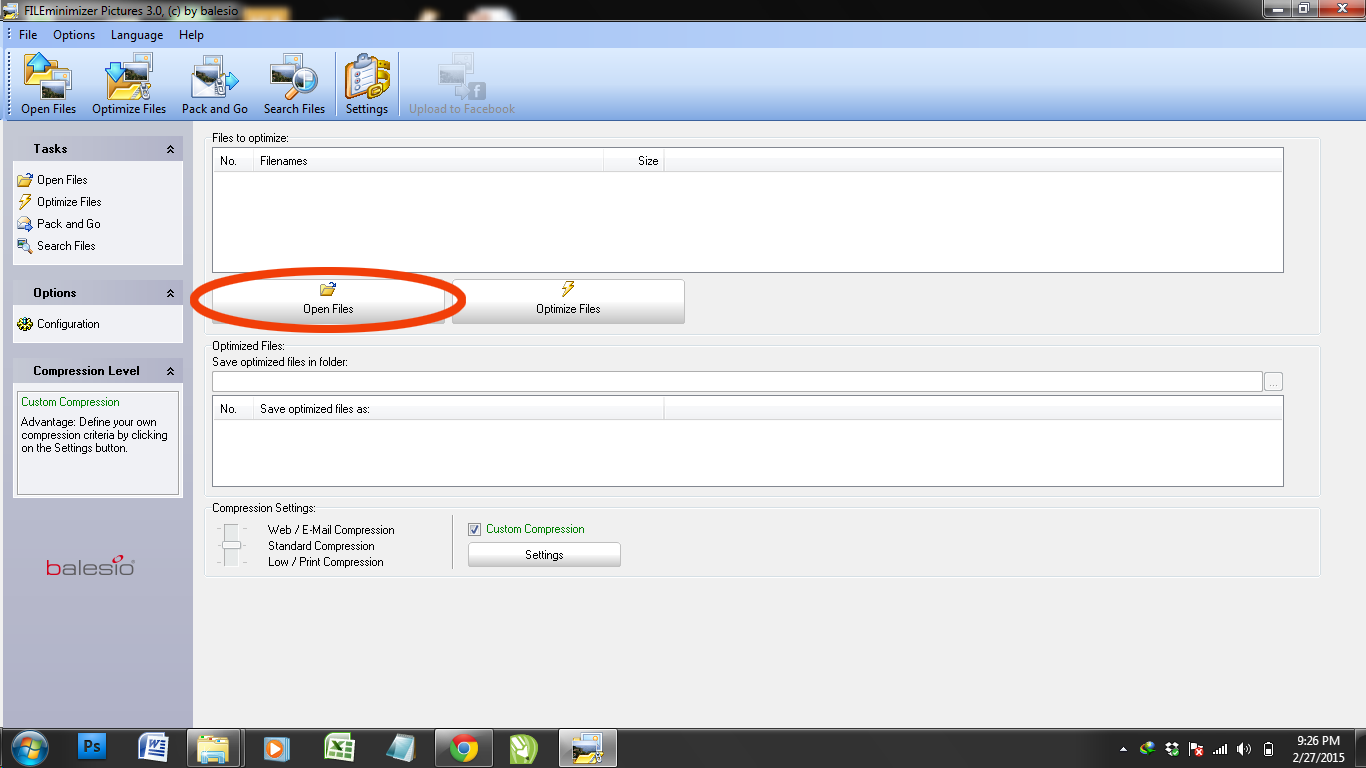Viewport: 1366px width, 768px height.
Task: Click Low / Print Compression label
Action: (x=325, y=562)
